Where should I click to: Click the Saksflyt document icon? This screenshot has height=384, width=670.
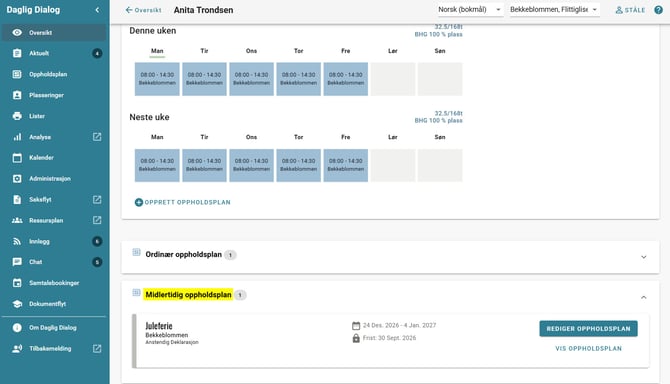[x=17, y=199]
